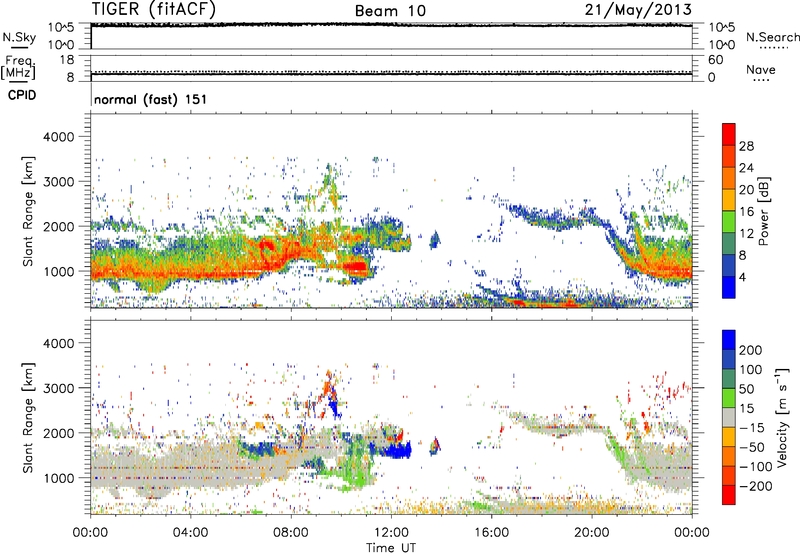800x554 pixels.
Task: Click the "2000" tick in power panel
Action: (58, 226)
